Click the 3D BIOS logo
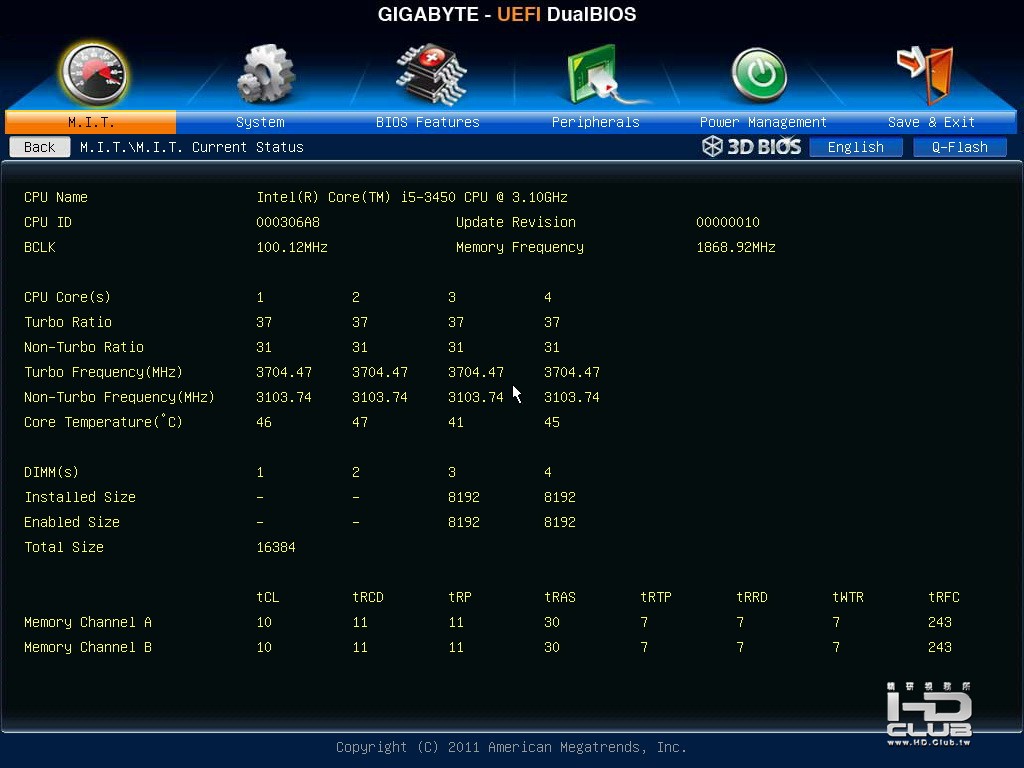Screen dimensions: 1024x768 coord(751,146)
